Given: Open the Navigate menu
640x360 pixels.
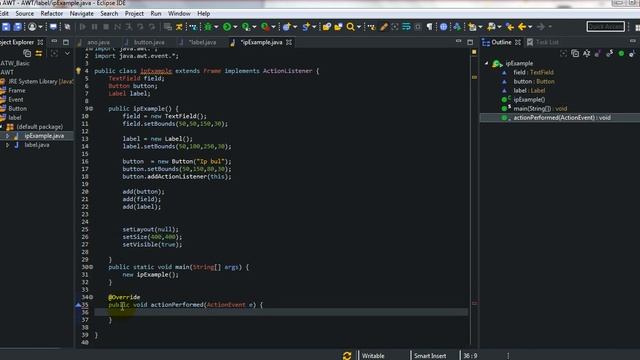Looking at the screenshot, I should (82, 13).
